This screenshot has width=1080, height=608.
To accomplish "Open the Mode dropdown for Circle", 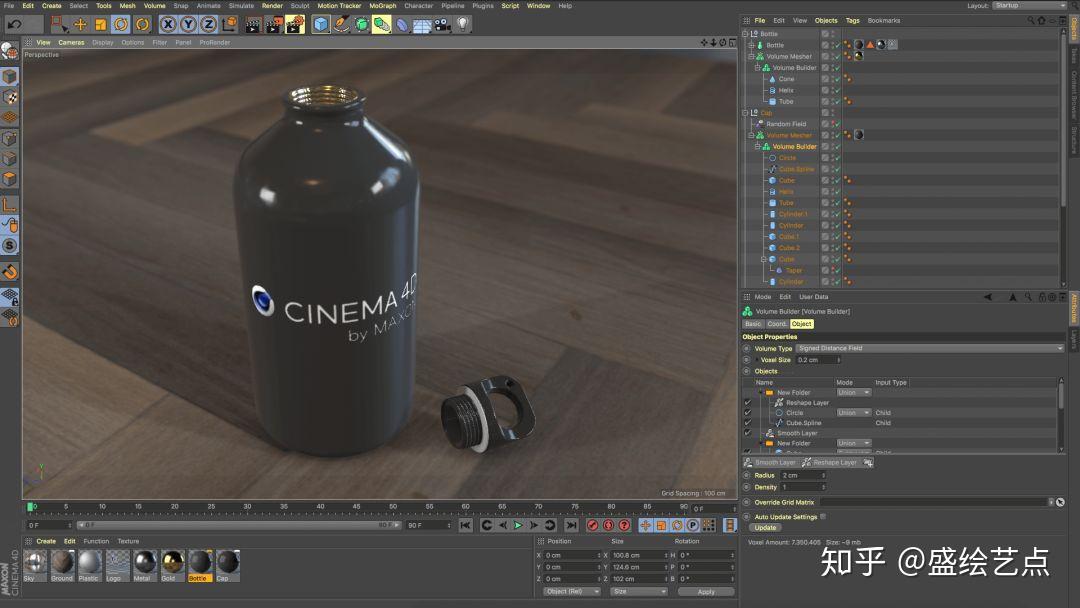I will (x=853, y=412).
